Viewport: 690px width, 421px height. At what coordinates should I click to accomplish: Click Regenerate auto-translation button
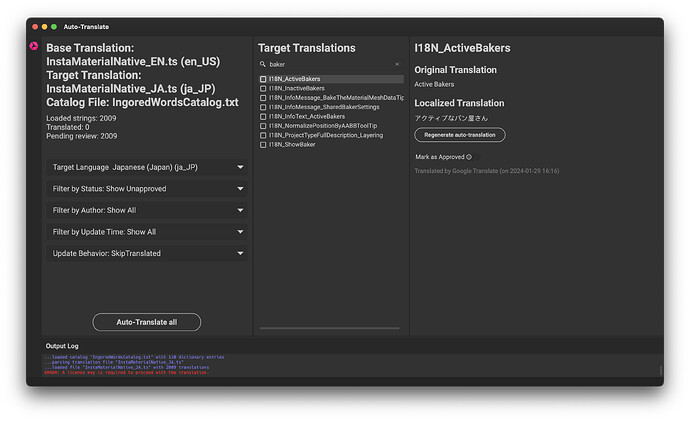tap(460, 135)
